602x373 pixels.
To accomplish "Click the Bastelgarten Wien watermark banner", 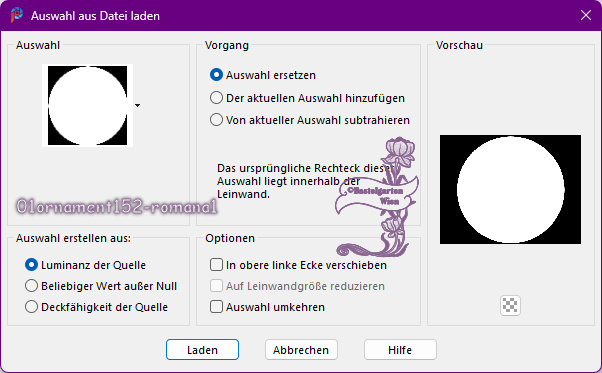I will click(x=376, y=196).
